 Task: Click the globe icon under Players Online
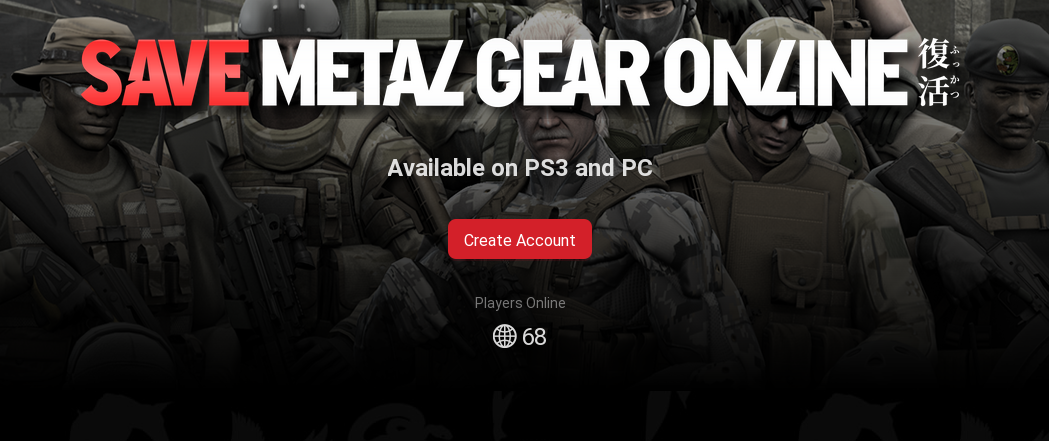click(504, 336)
